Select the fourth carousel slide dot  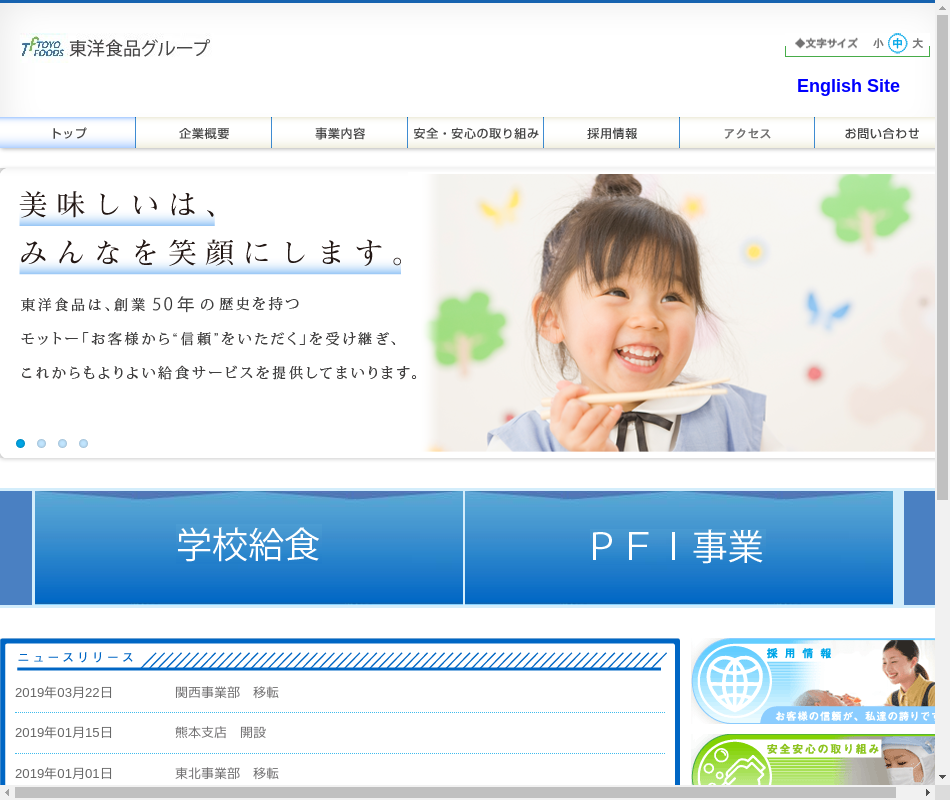(x=84, y=443)
